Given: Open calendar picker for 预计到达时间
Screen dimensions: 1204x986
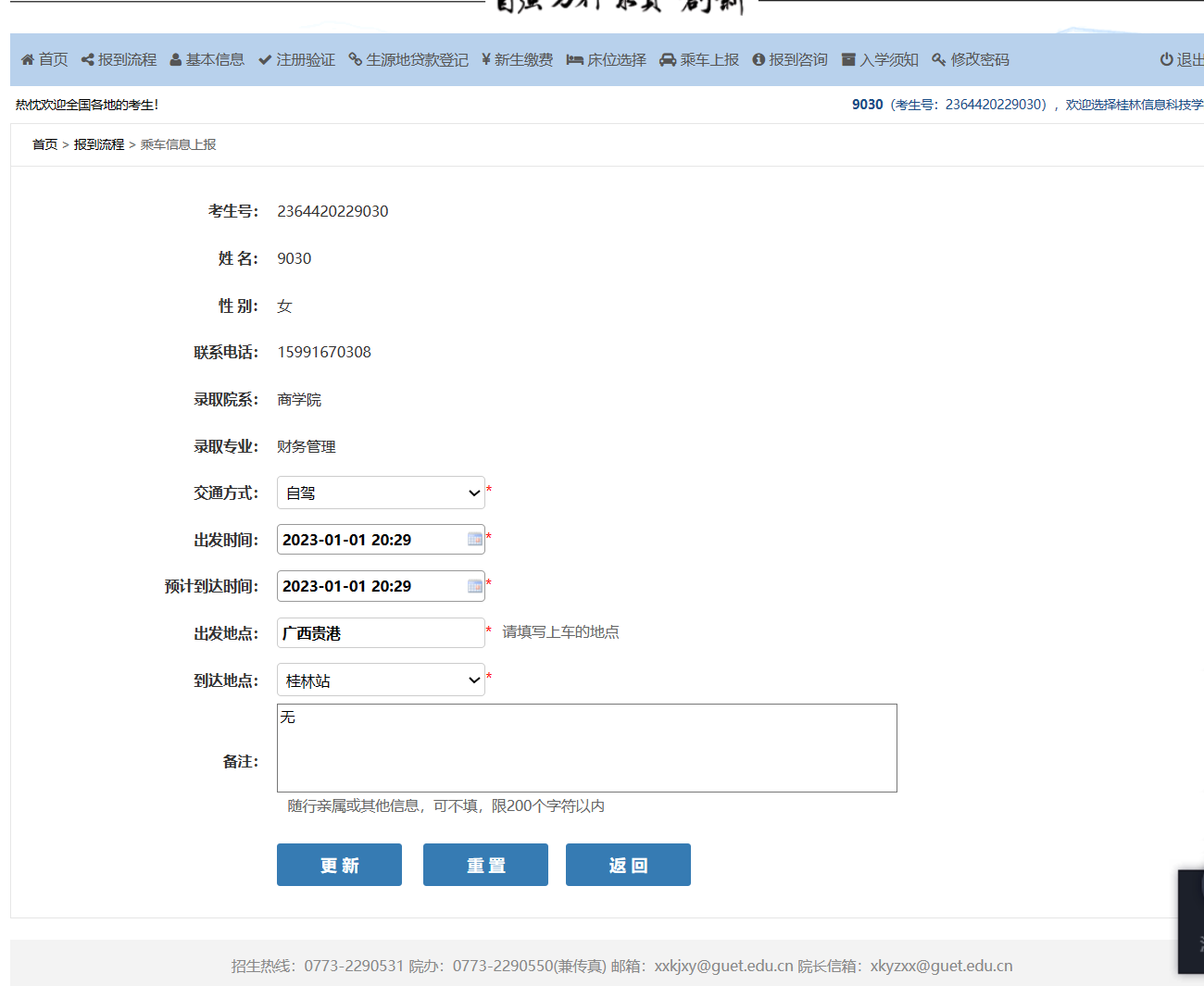Looking at the screenshot, I should (475, 586).
